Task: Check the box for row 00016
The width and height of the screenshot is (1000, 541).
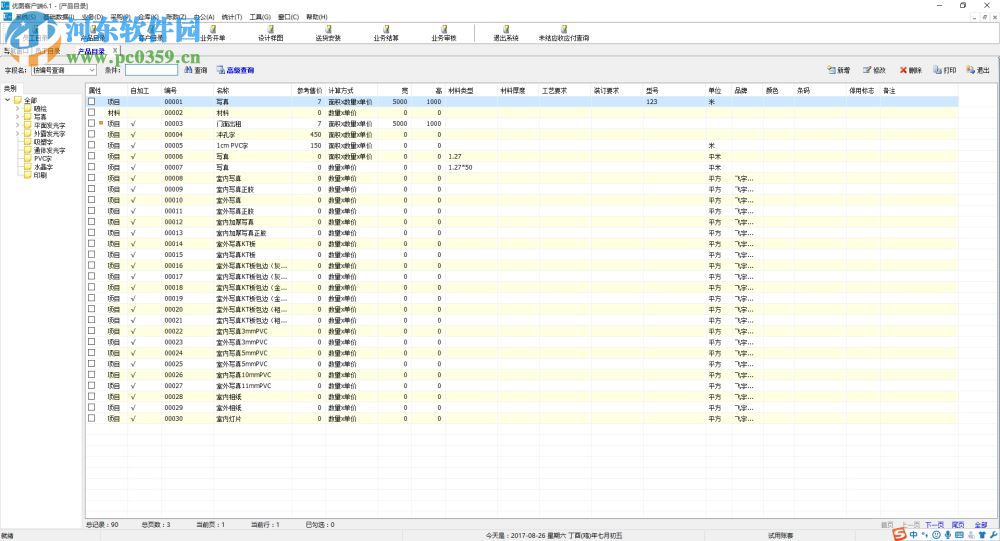Action: click(92, 265)
